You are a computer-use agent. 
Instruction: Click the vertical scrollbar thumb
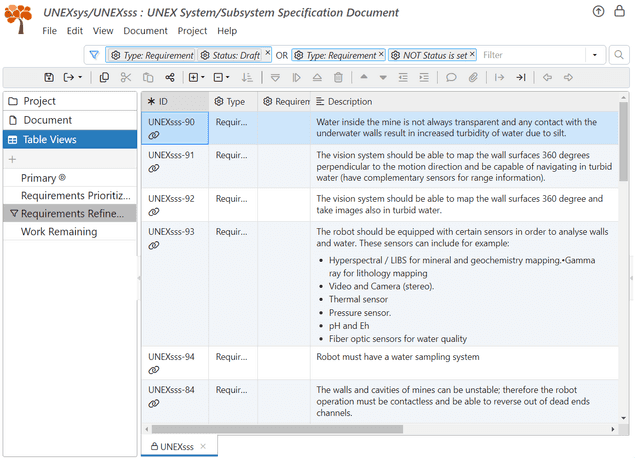pyautogui.click(x=624, y=141)
